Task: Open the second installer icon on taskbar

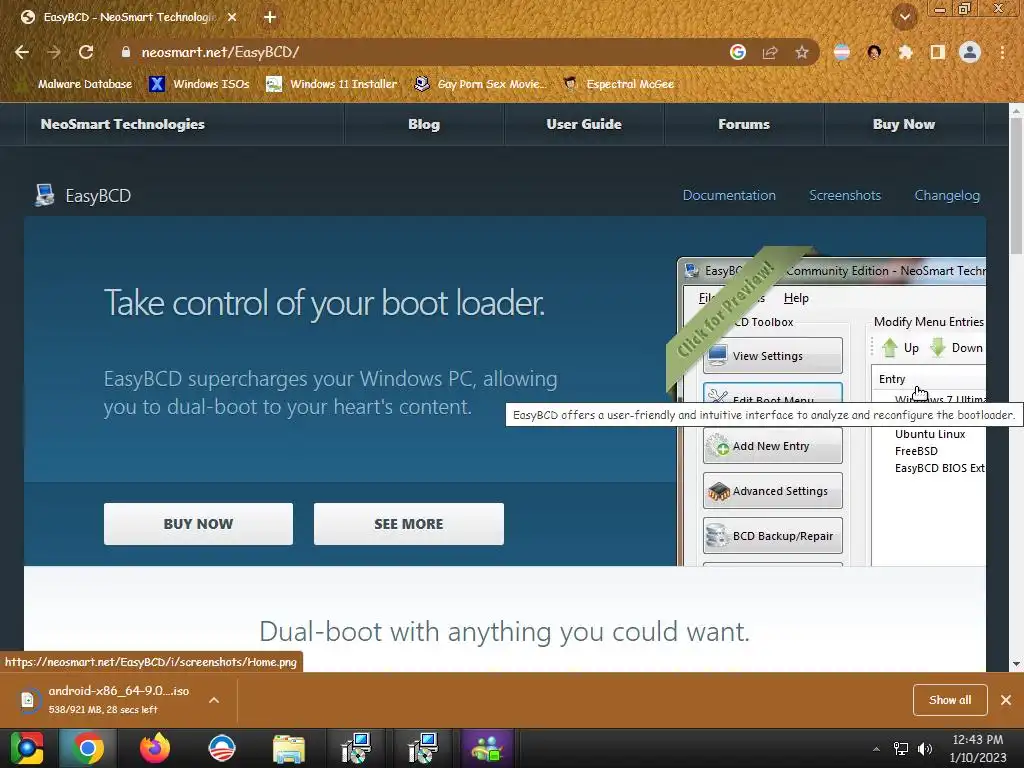Action: tap(423, 748)
